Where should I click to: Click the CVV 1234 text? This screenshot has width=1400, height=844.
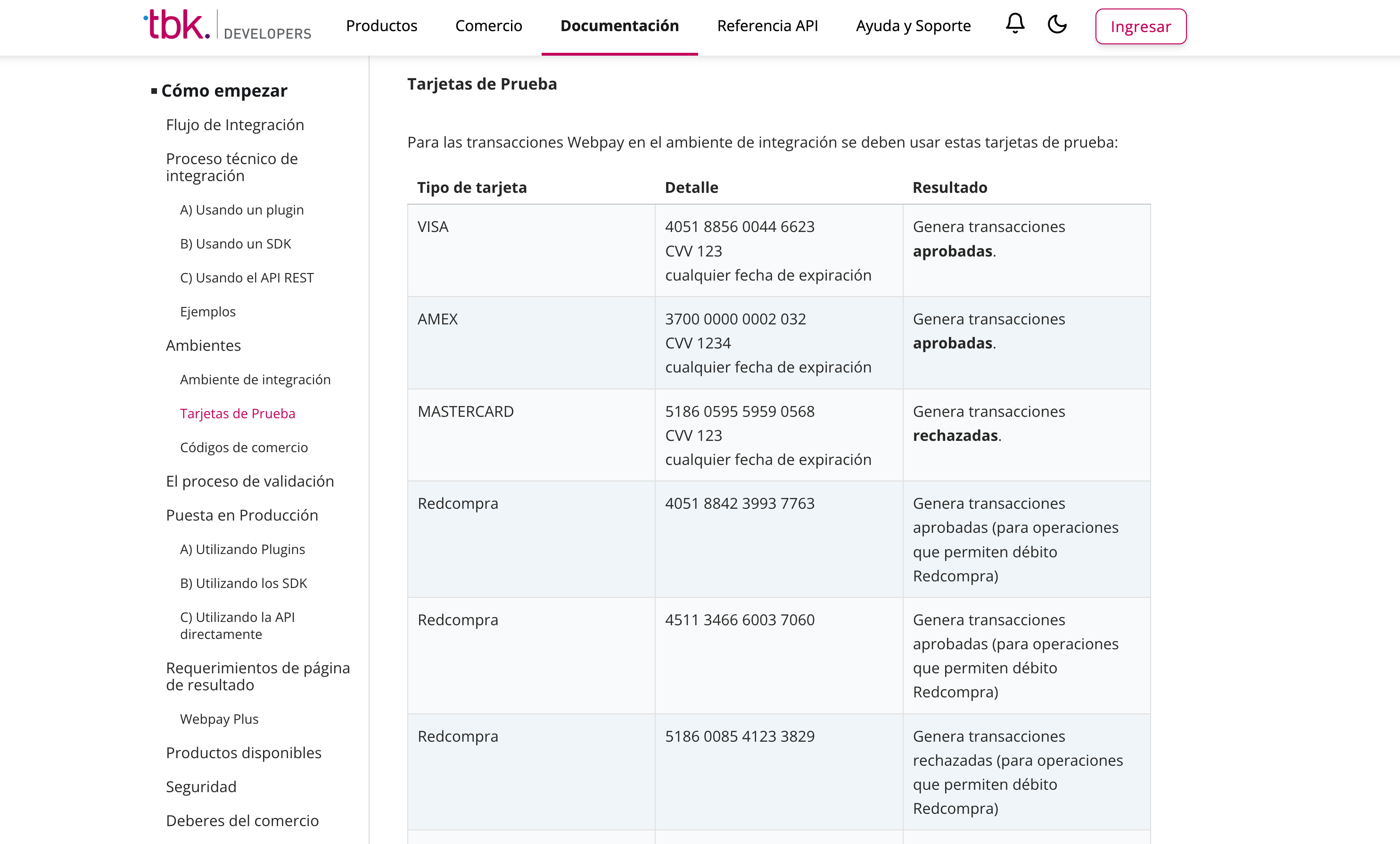[x=698, y=343]
